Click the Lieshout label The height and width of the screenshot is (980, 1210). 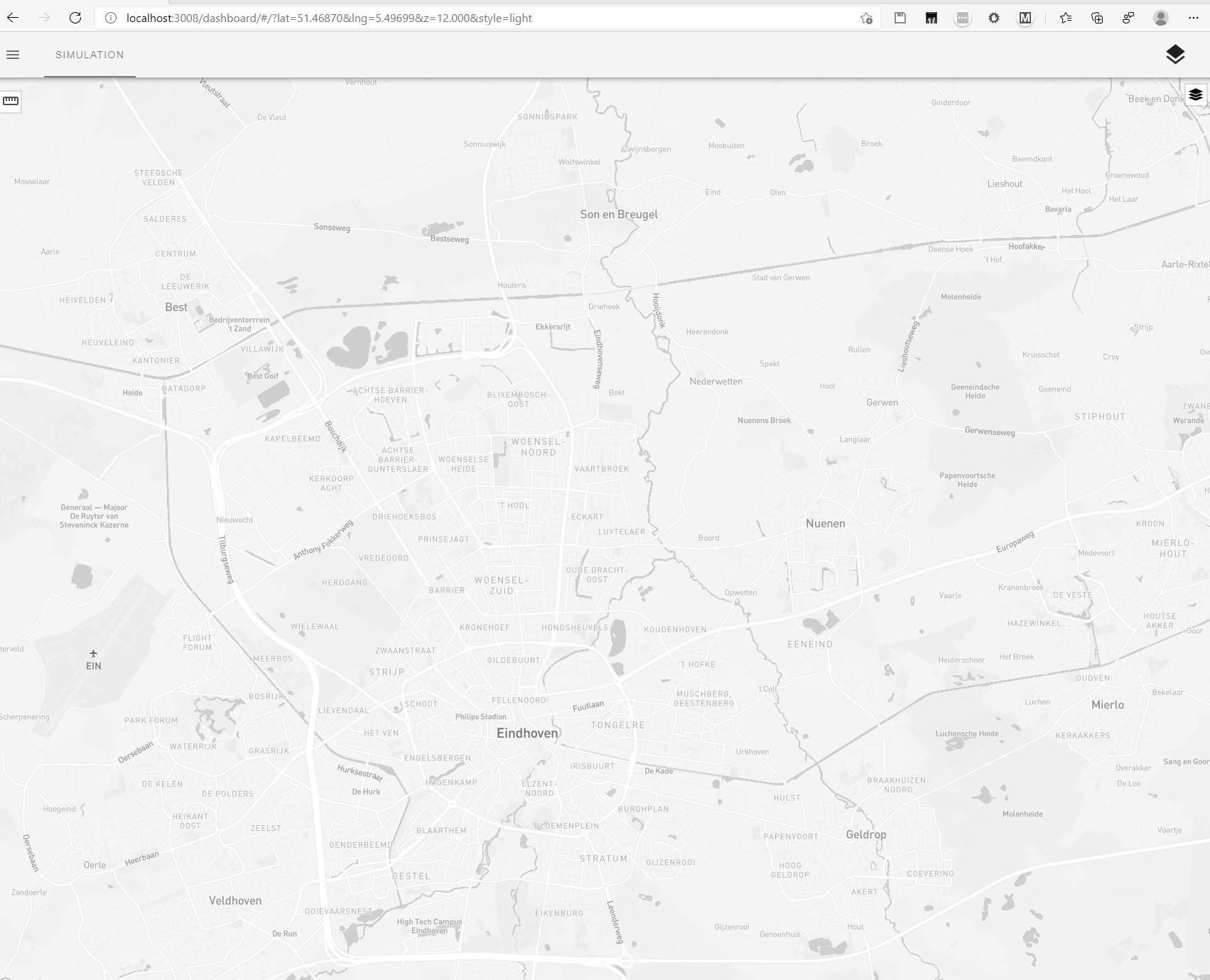(x=1005, y=184)
